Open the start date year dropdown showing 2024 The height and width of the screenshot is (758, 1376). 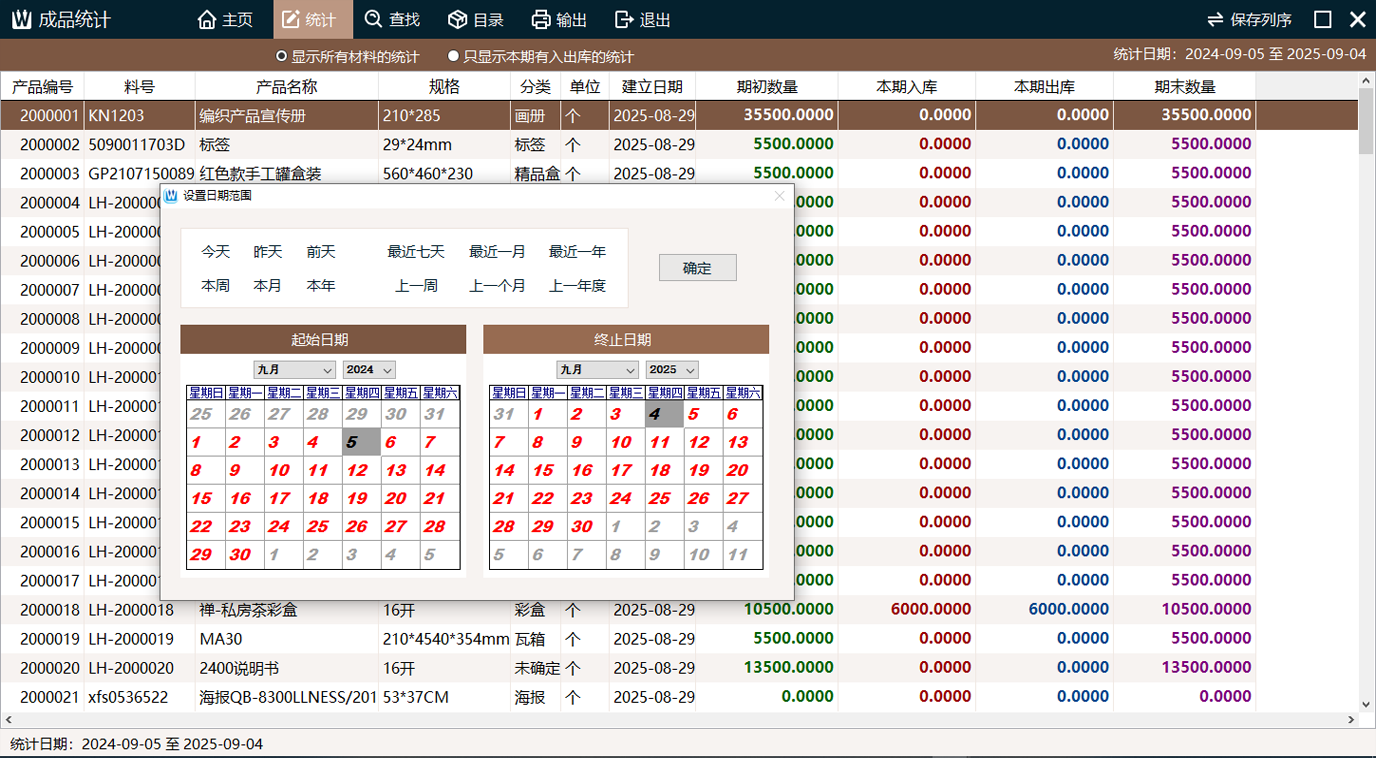(x=369, y=369)
